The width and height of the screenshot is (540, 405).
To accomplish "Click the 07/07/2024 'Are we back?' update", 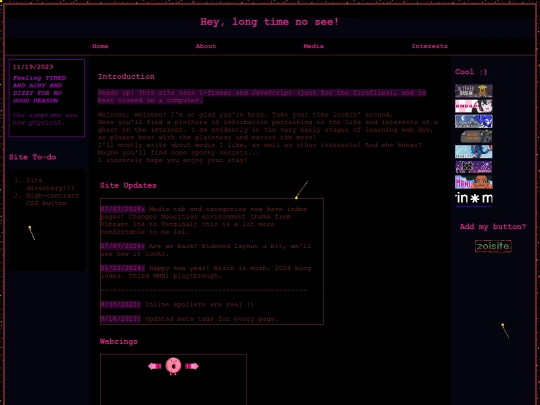I will coord(206,250).
